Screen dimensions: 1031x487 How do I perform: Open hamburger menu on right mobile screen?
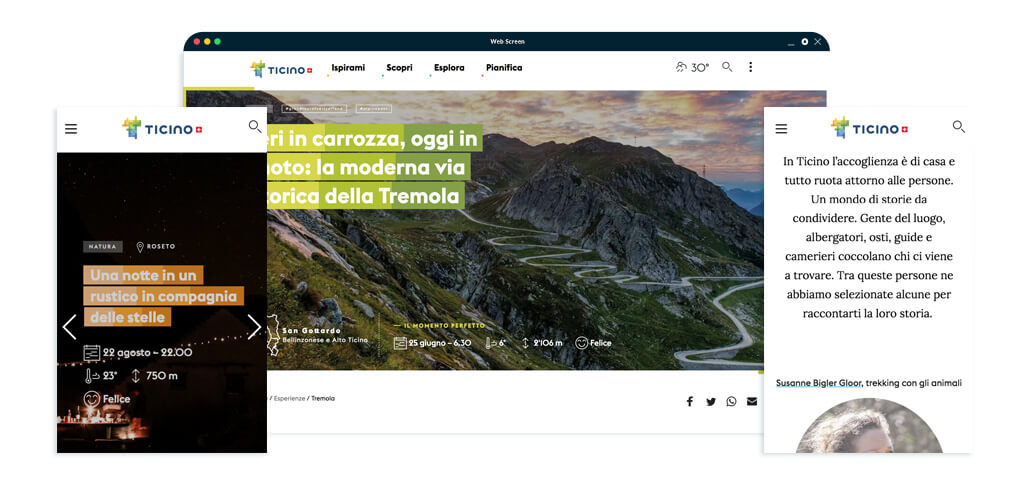point(781,129)
